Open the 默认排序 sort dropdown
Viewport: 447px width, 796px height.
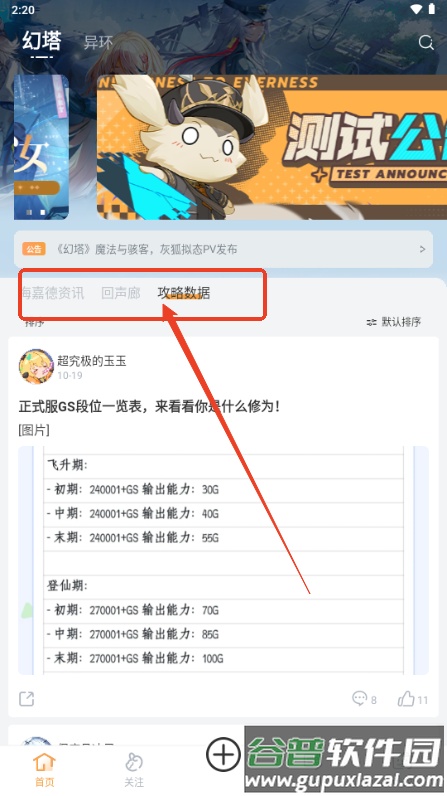pos(394,322)
